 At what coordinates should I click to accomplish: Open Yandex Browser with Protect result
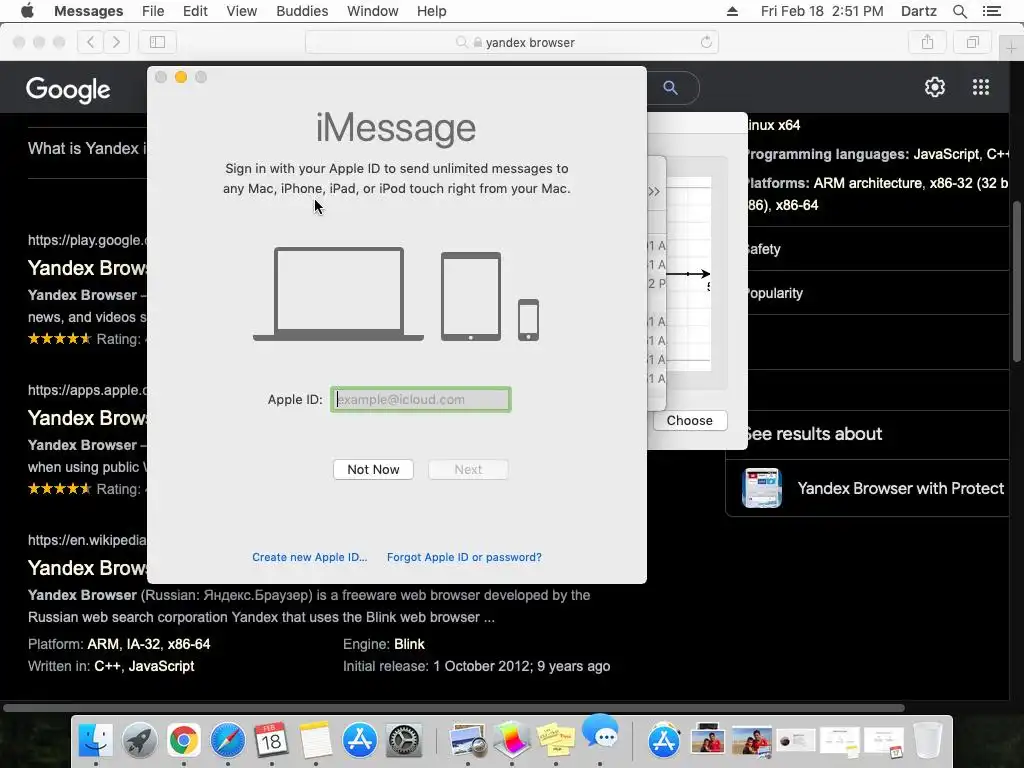click(900, 488)
